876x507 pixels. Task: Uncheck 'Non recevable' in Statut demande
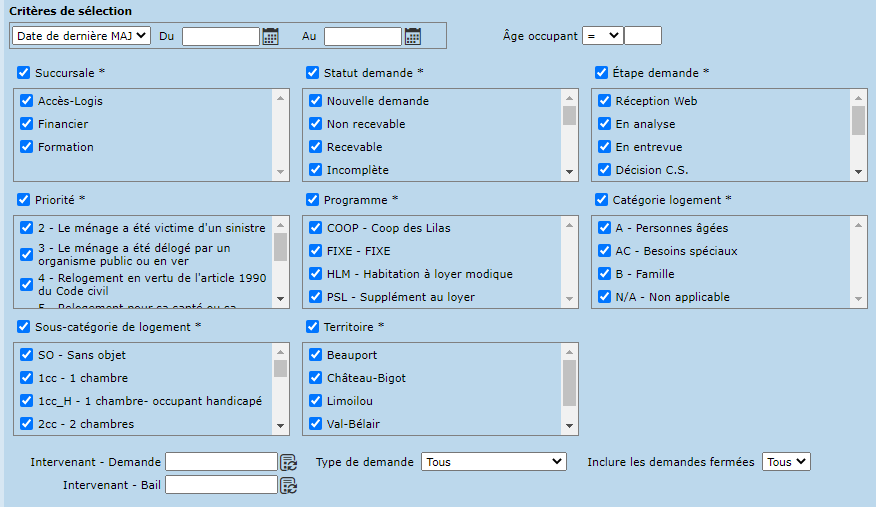315,124
